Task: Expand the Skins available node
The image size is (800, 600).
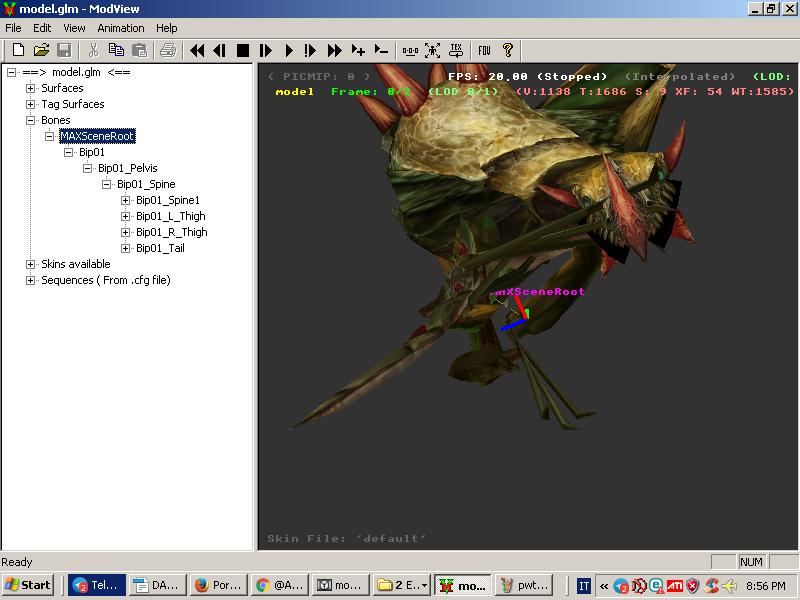Action: point(31,264)
